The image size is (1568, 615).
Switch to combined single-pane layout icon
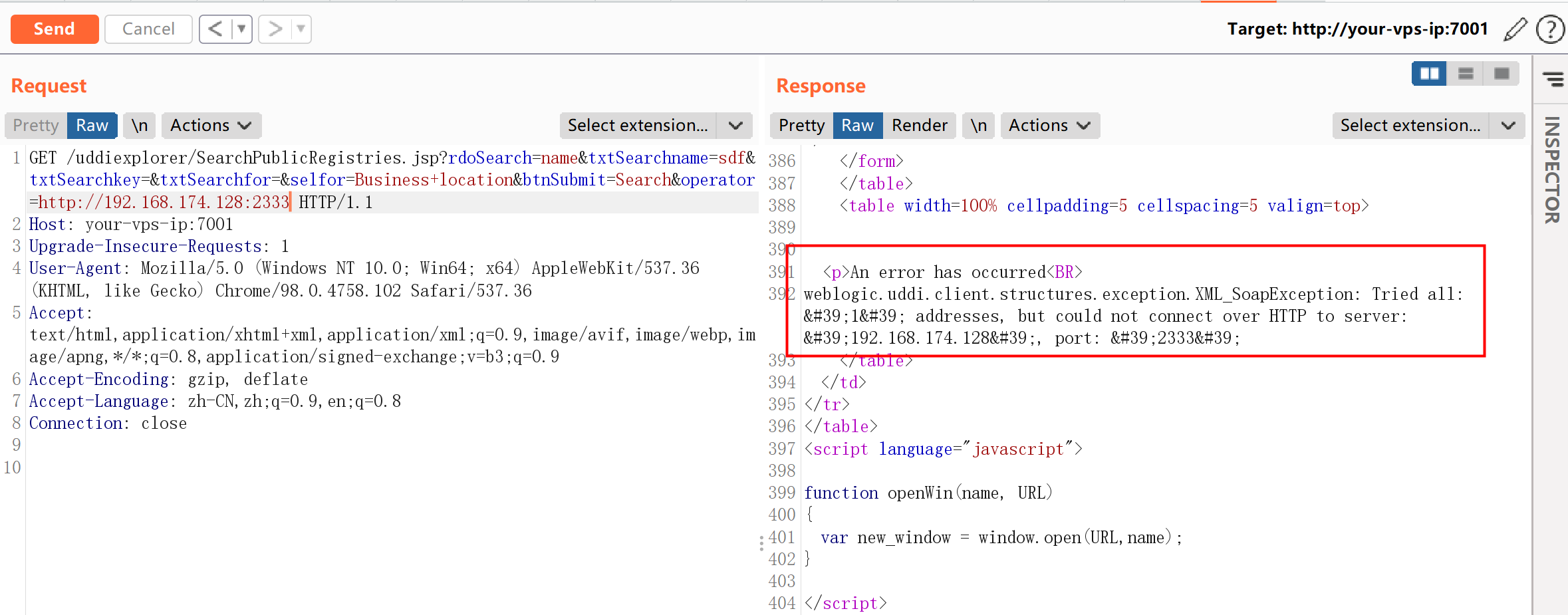tap(1502, 74)
